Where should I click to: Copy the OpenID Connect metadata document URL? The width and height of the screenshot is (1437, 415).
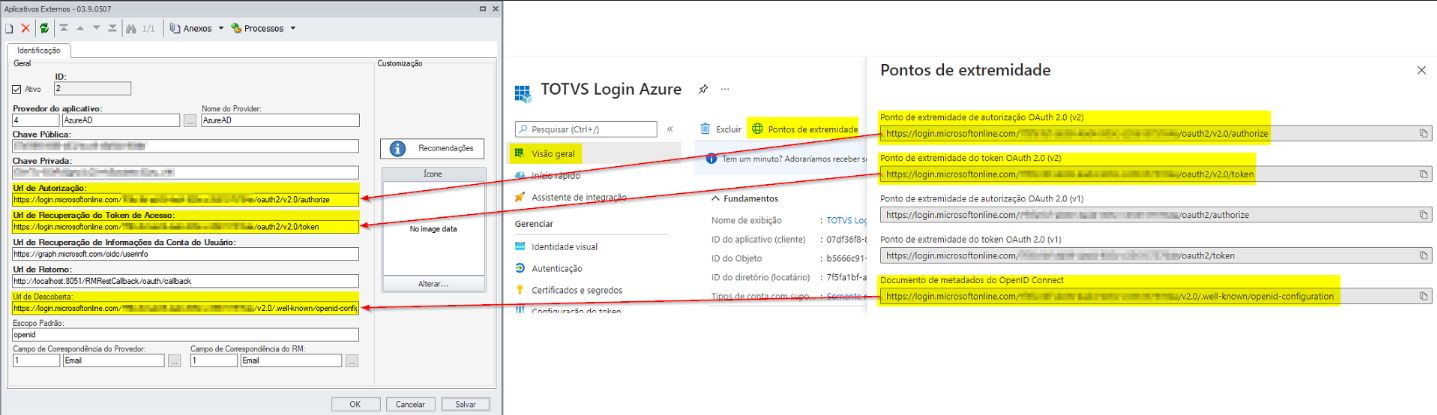1423,297
